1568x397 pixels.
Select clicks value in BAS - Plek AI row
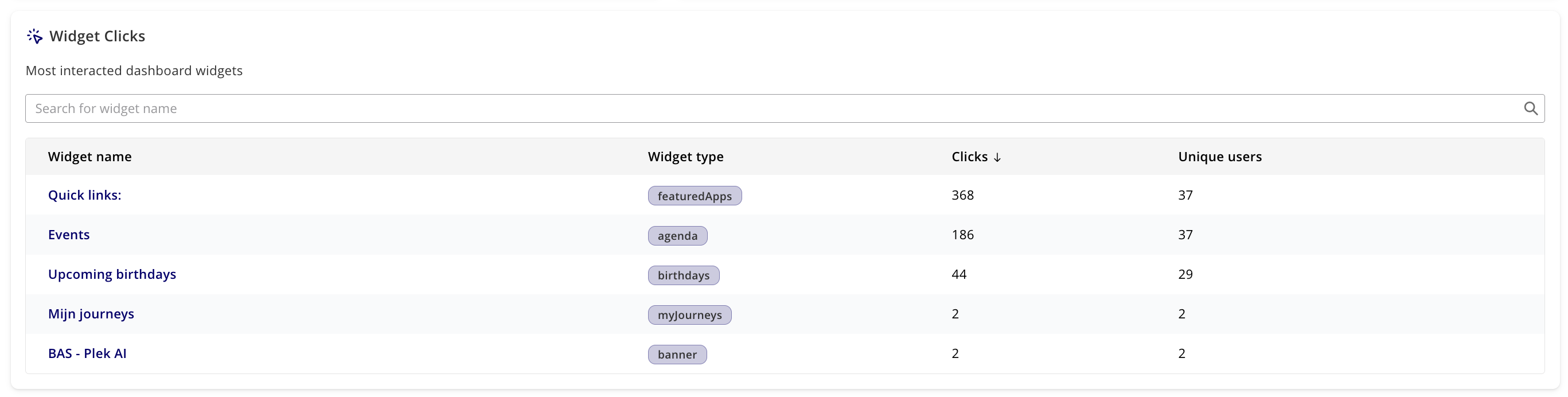[x=955, y=353]
